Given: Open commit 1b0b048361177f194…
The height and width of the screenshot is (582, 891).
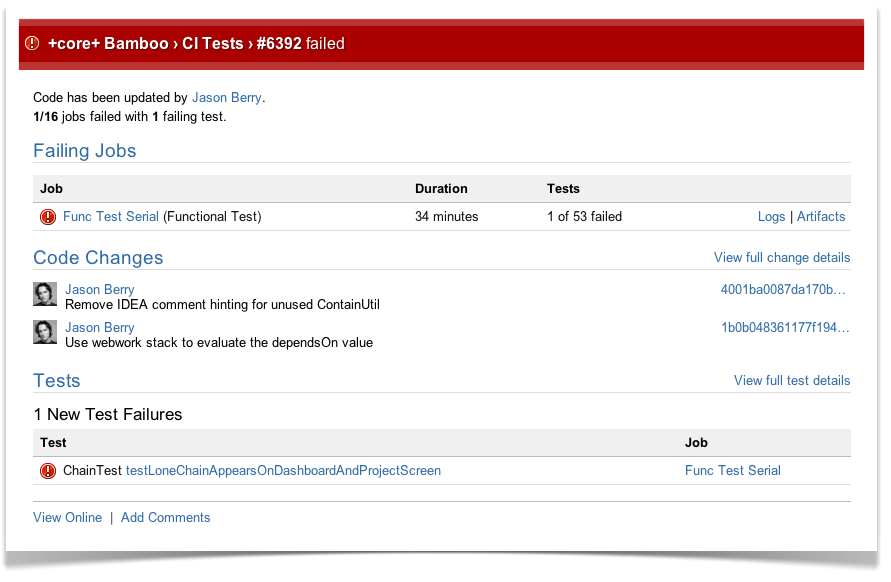Looking at the screenshot, I should [x=785, y=327].
